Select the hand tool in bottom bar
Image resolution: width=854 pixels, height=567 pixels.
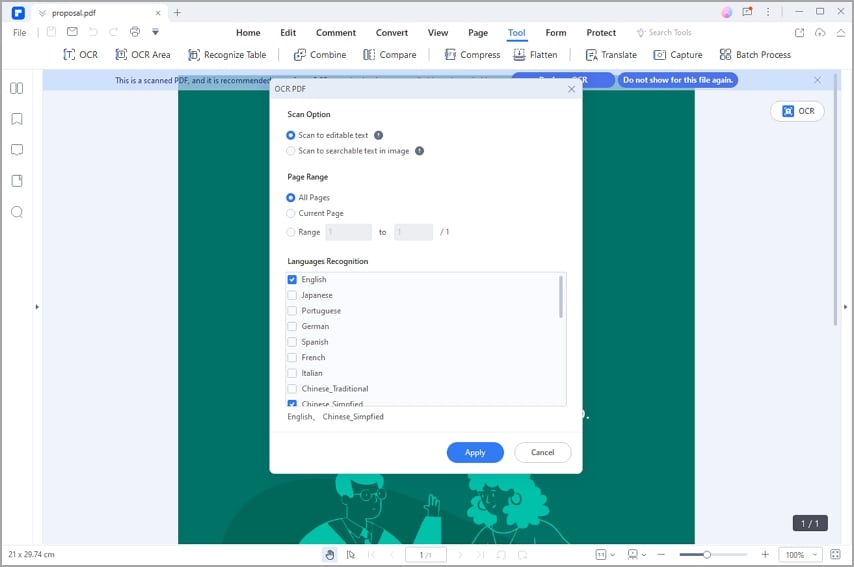(330, 554)
